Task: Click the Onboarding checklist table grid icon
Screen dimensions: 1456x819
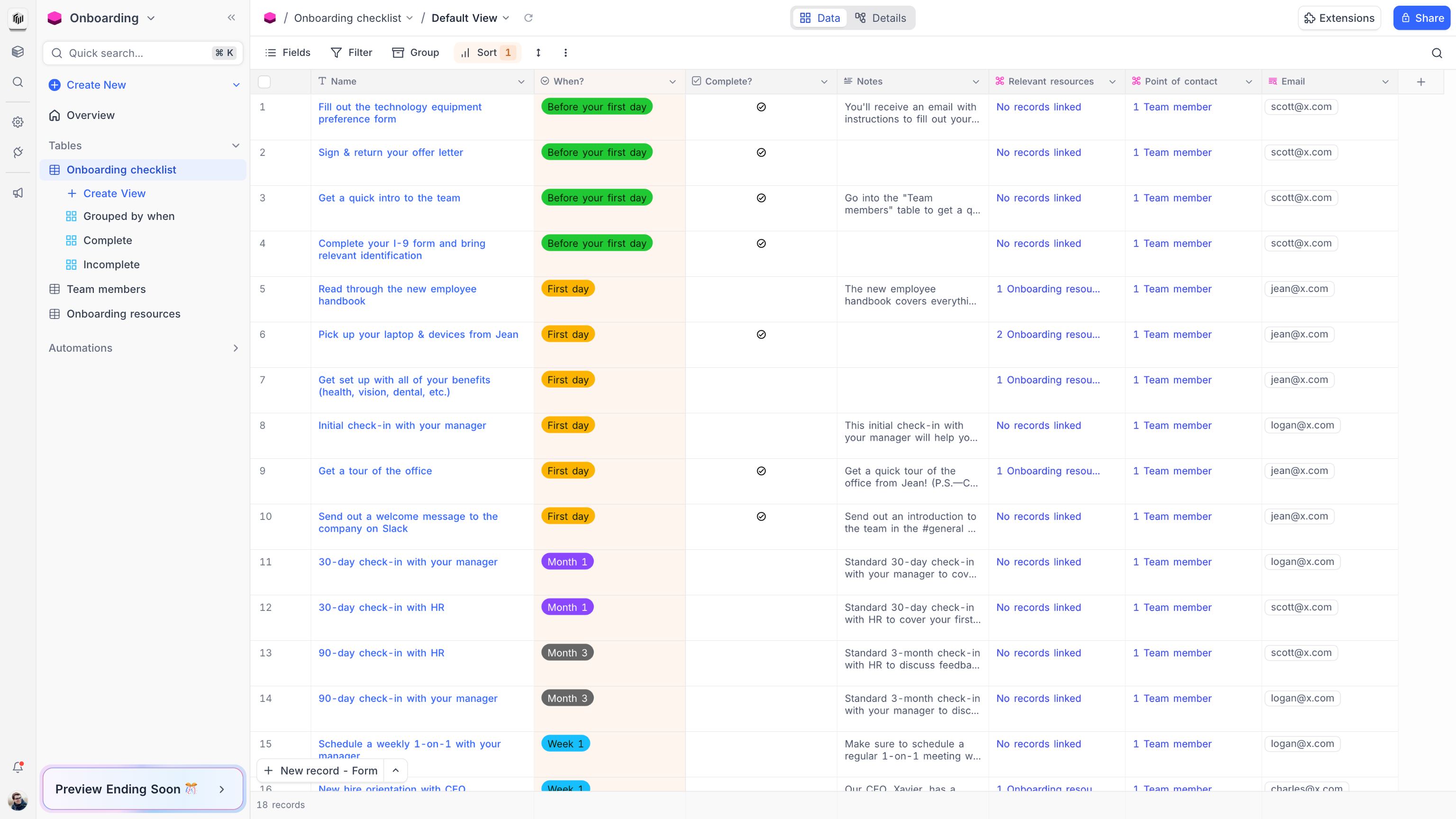Action: tap(55, 170)
